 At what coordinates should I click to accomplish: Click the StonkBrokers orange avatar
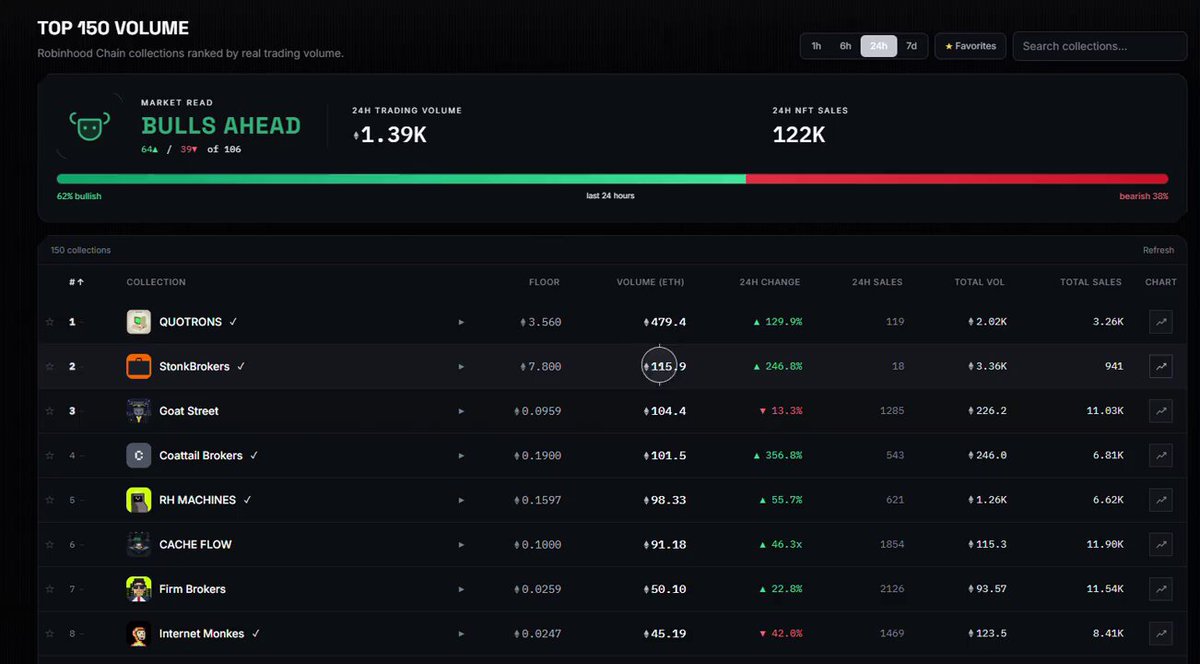(139, 367)
